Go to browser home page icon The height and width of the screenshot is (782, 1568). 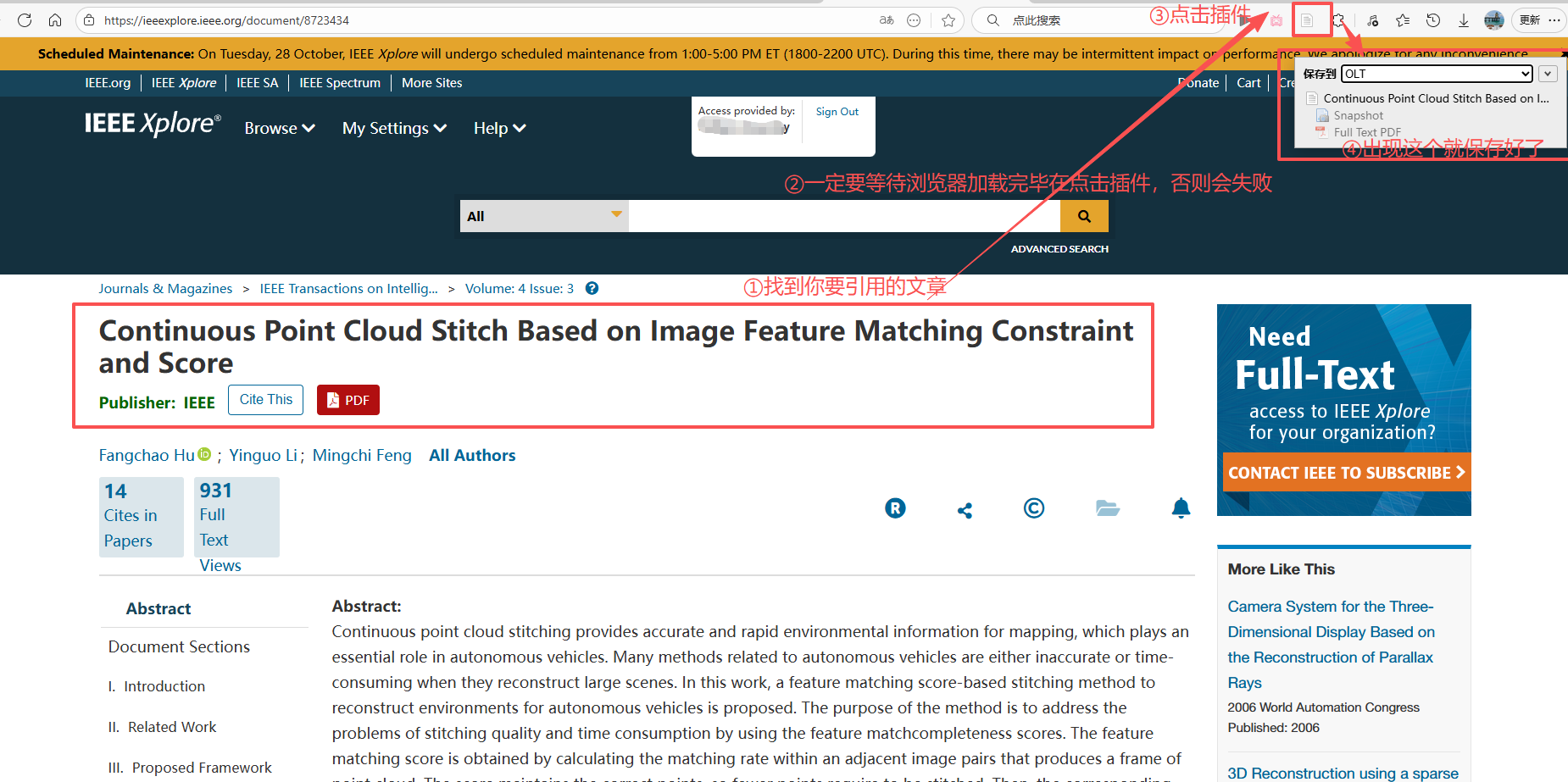tap(55, 20)
